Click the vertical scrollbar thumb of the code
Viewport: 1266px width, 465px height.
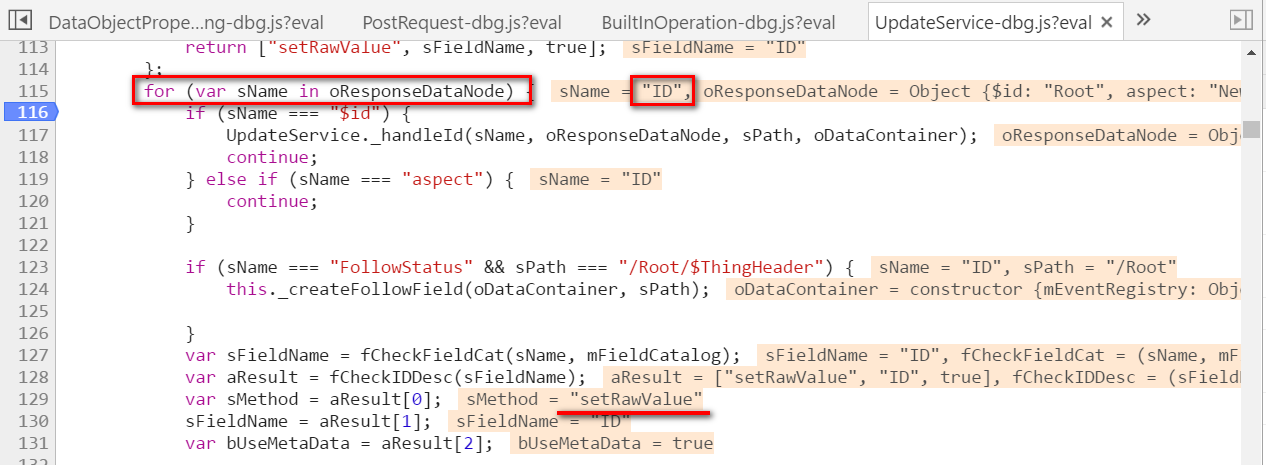coord(1251,129)
